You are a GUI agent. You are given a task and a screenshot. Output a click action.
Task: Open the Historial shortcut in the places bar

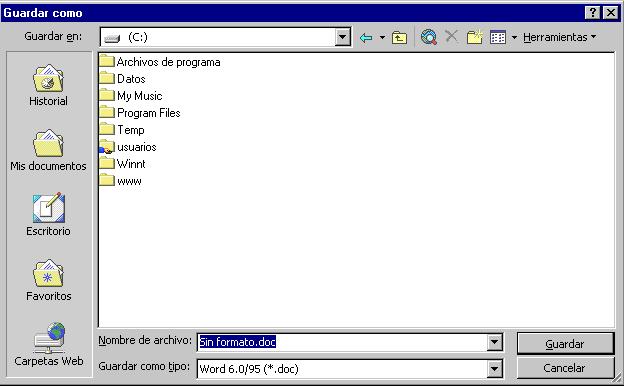point(48,86)
